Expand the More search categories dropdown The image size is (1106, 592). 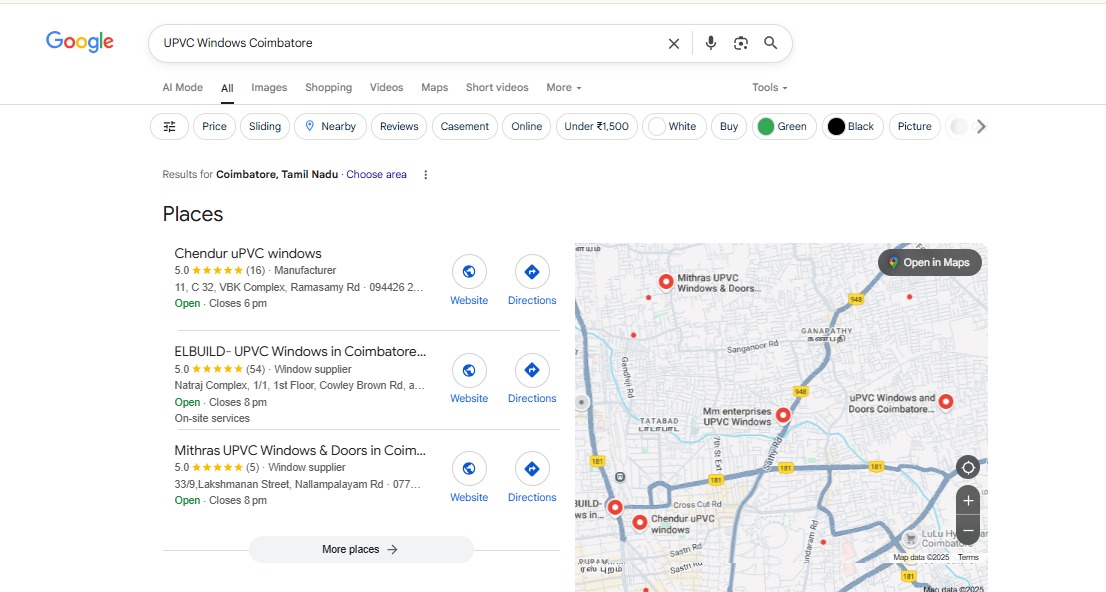tap(563, 88)
